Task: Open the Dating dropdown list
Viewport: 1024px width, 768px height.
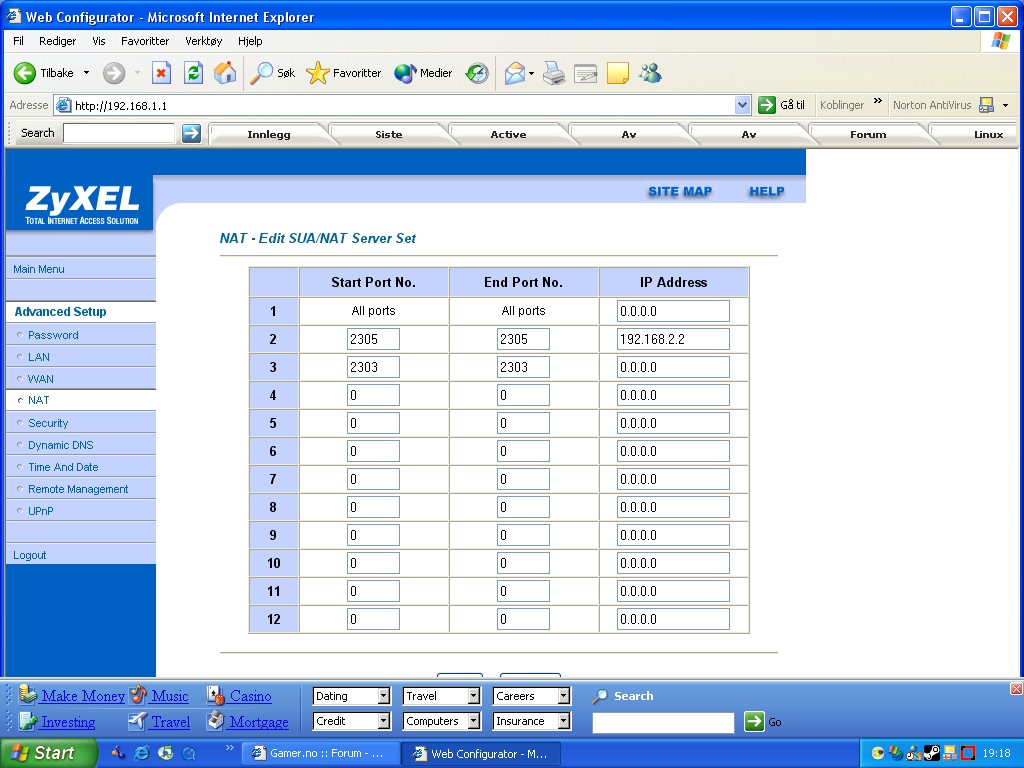Action: pos(382,696)
